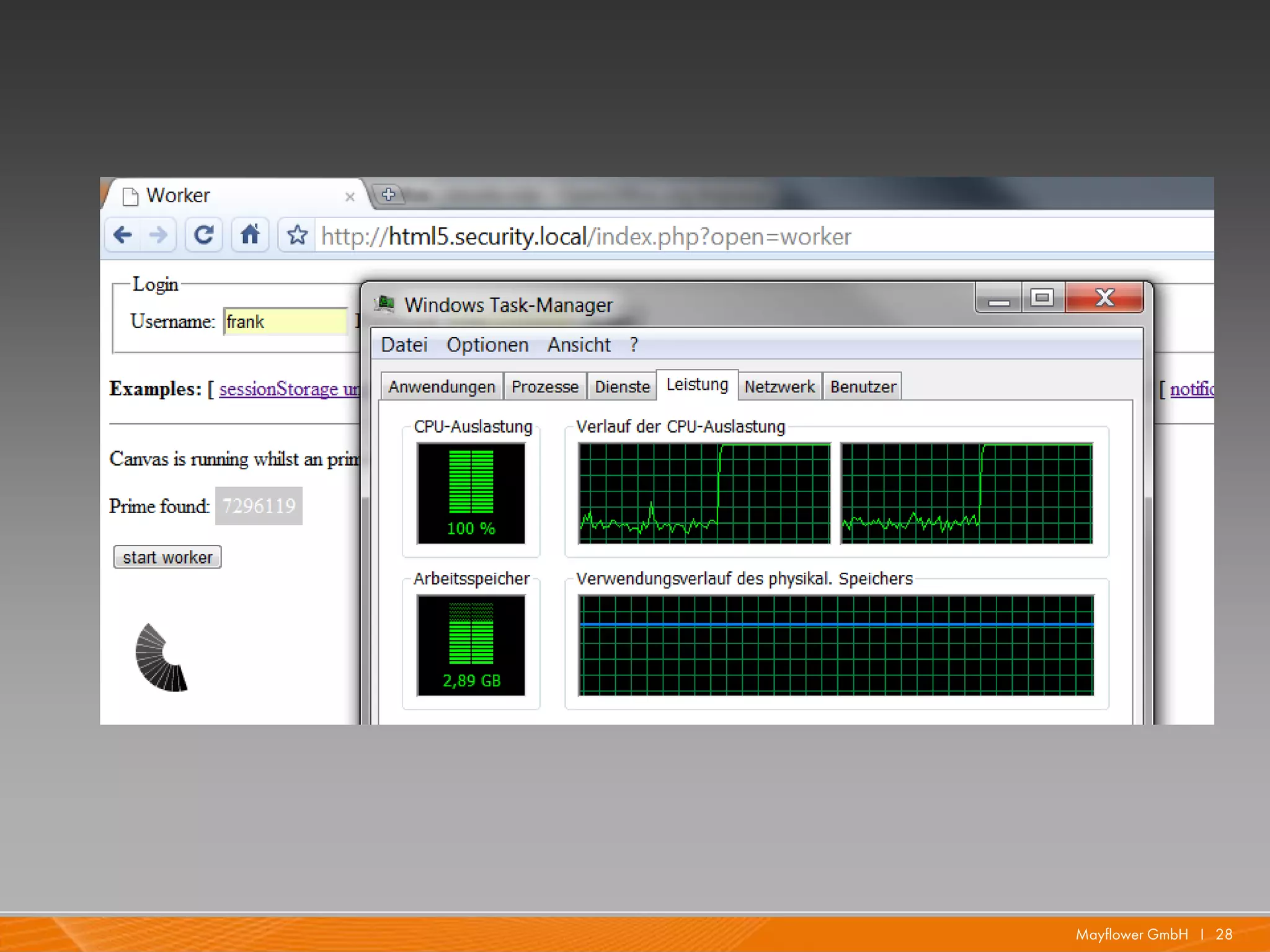Image resolution: width=1270 pixels, height=952 pixels.
Task: Click the browser forward arrow
Action: click(159, 235)
